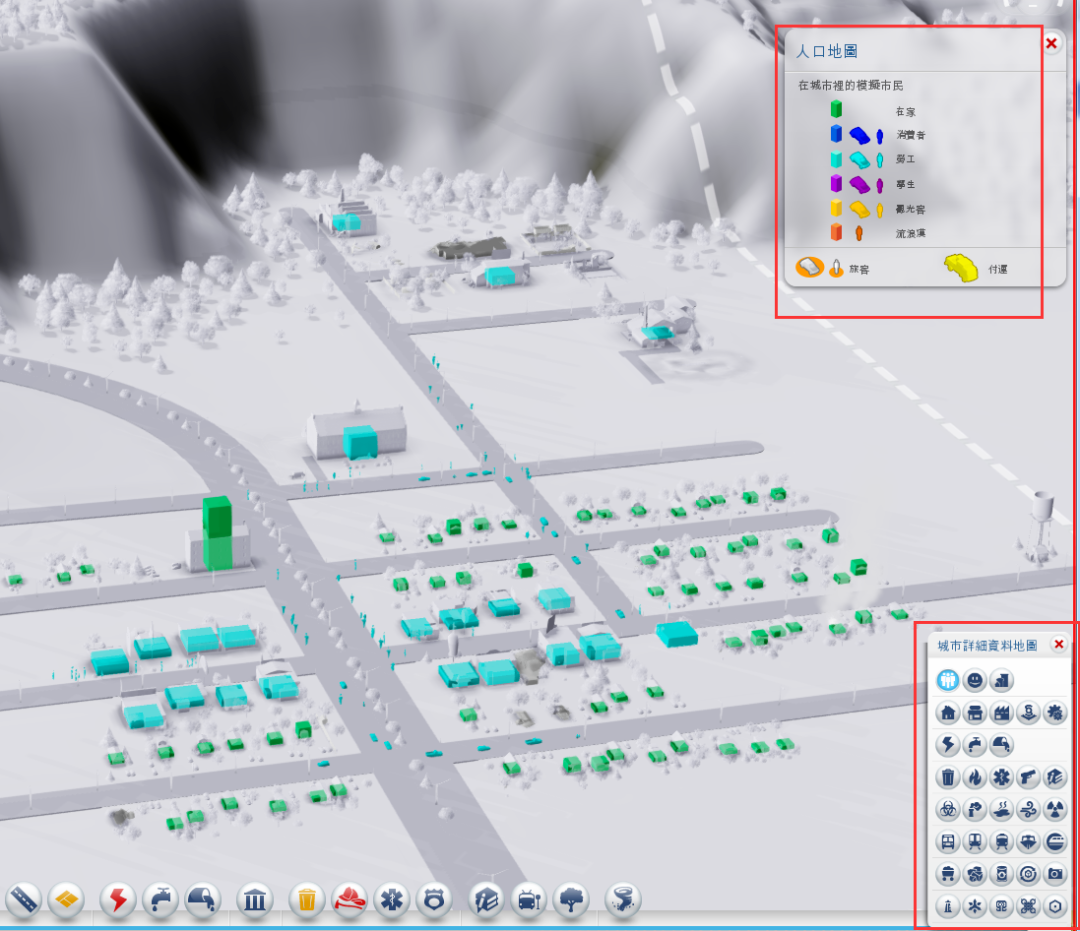The height and width of the screenshot is (931, 1080).
Task: Show the Air travel plane data map
Action: coord(1055,841)
